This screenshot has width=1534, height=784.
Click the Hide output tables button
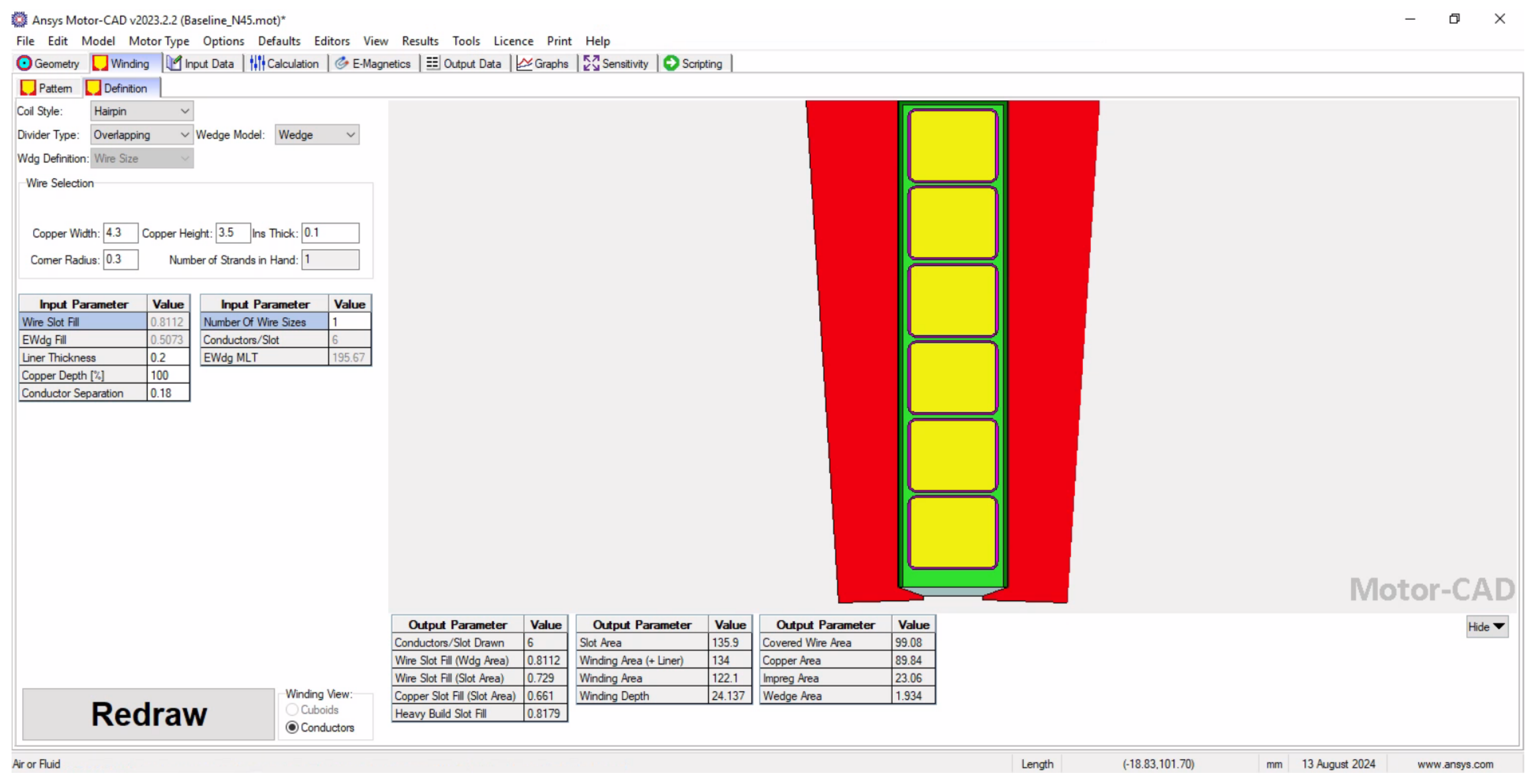click(1486, 626)
